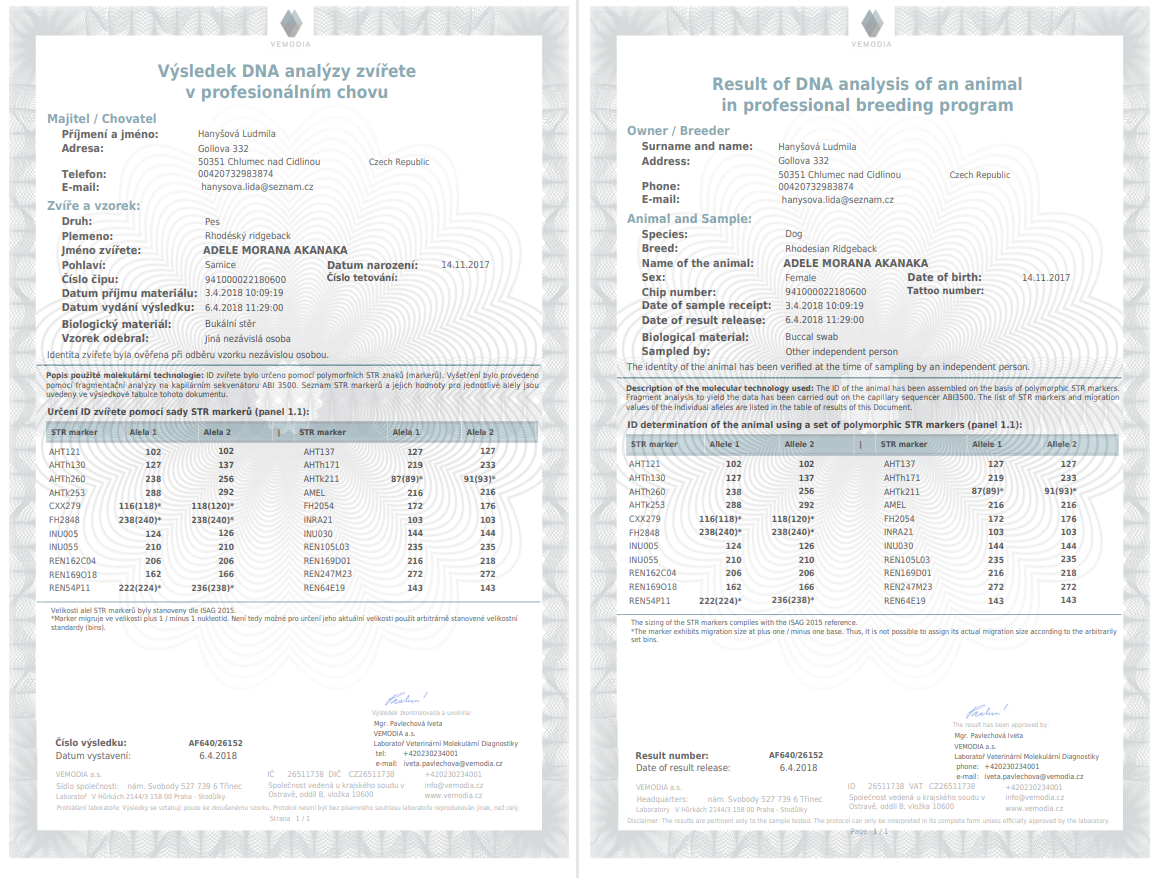Open hanysova.lida@seznam.cz email on the Czech page

pyautogui.click(x=257, y=187)
